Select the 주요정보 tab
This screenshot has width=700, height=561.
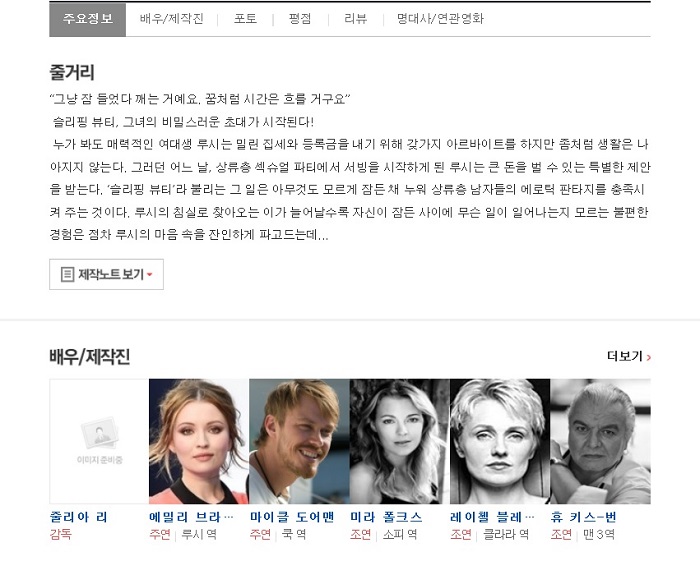tap(88, 19)
